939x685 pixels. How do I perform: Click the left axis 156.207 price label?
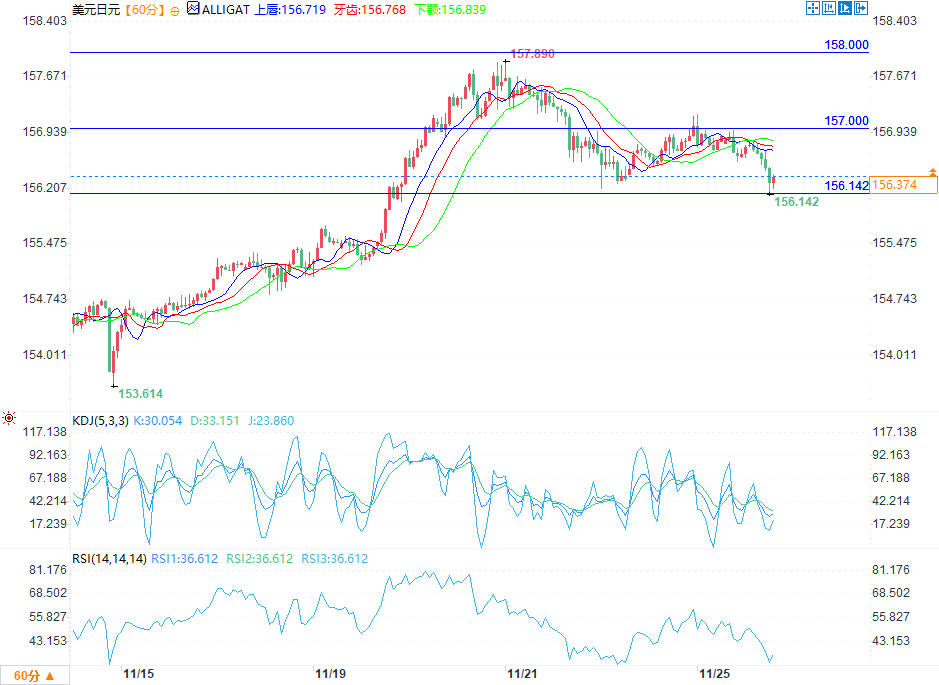pos(44,188)
